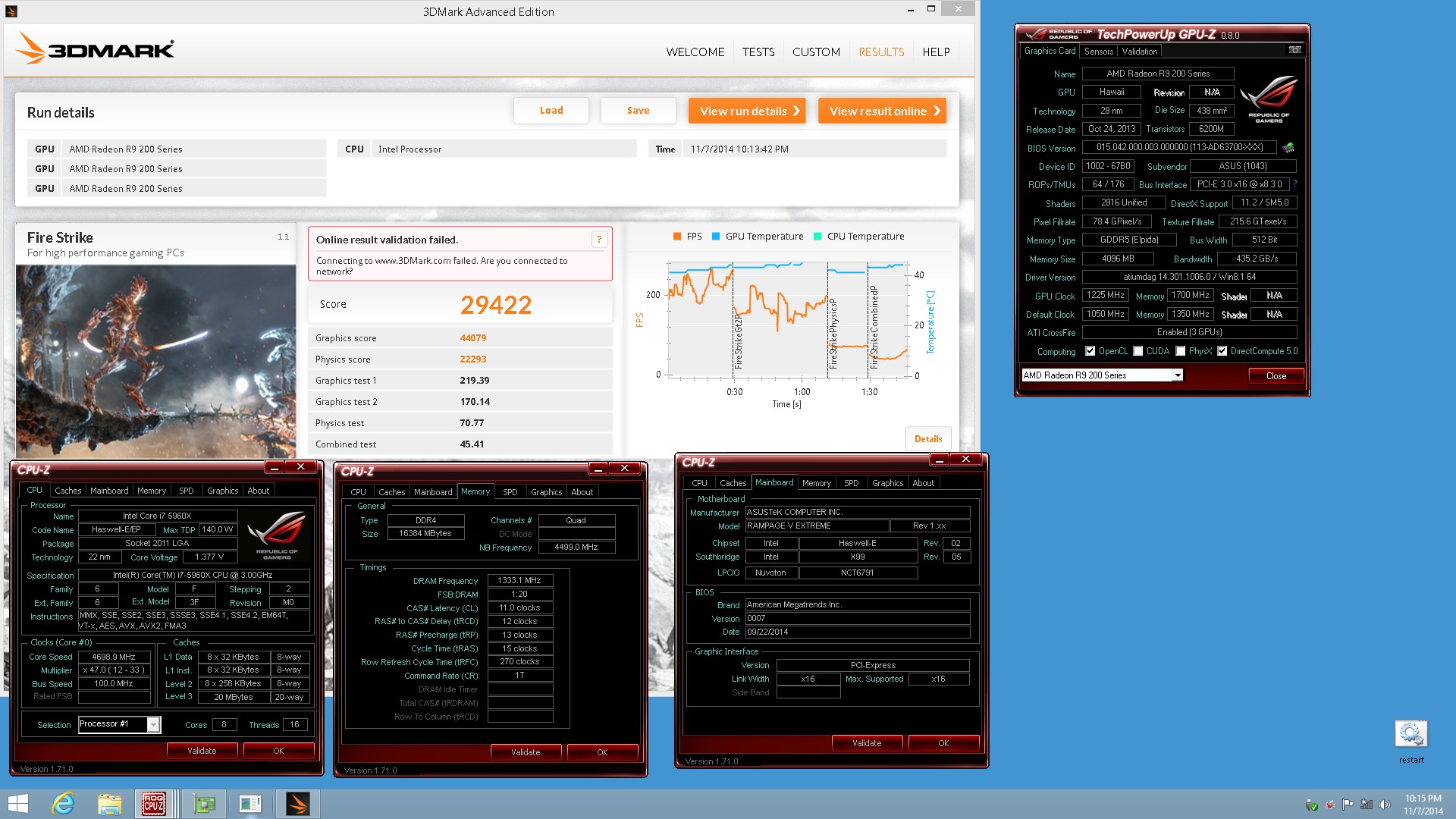Open Mainboard tab in middle CPU-Z window
The image size is (1456, 819).
433,492
